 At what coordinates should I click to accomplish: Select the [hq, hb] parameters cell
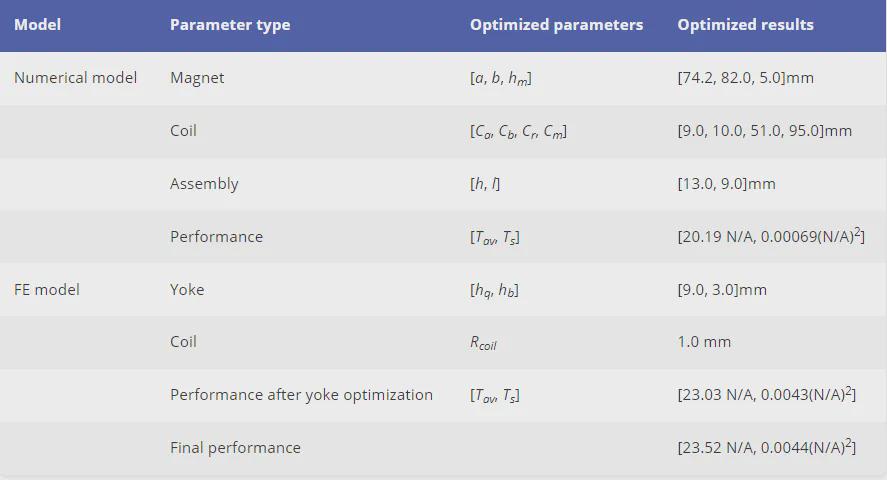pos(494,290)
